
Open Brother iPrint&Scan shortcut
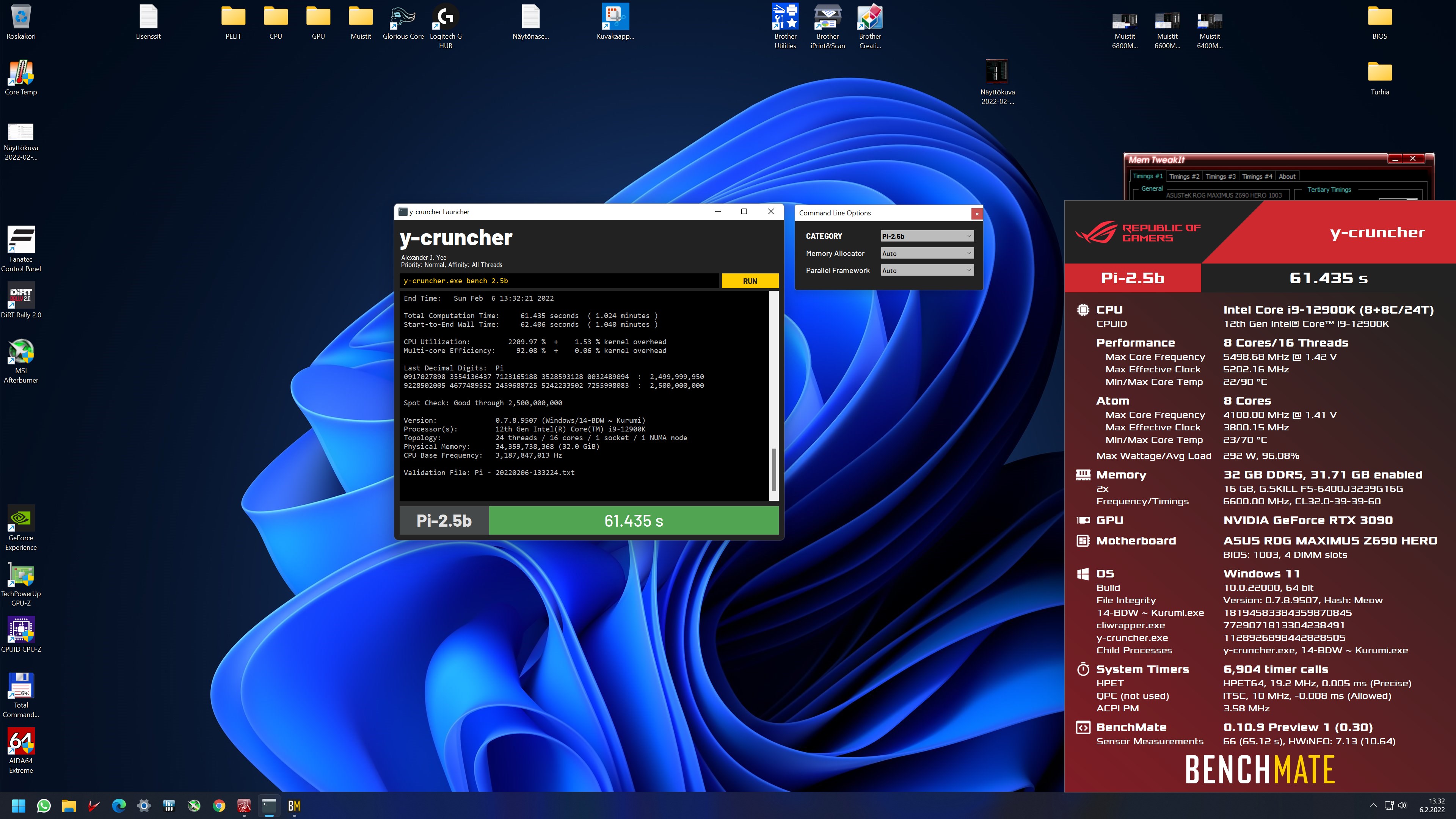pos(827,26)
